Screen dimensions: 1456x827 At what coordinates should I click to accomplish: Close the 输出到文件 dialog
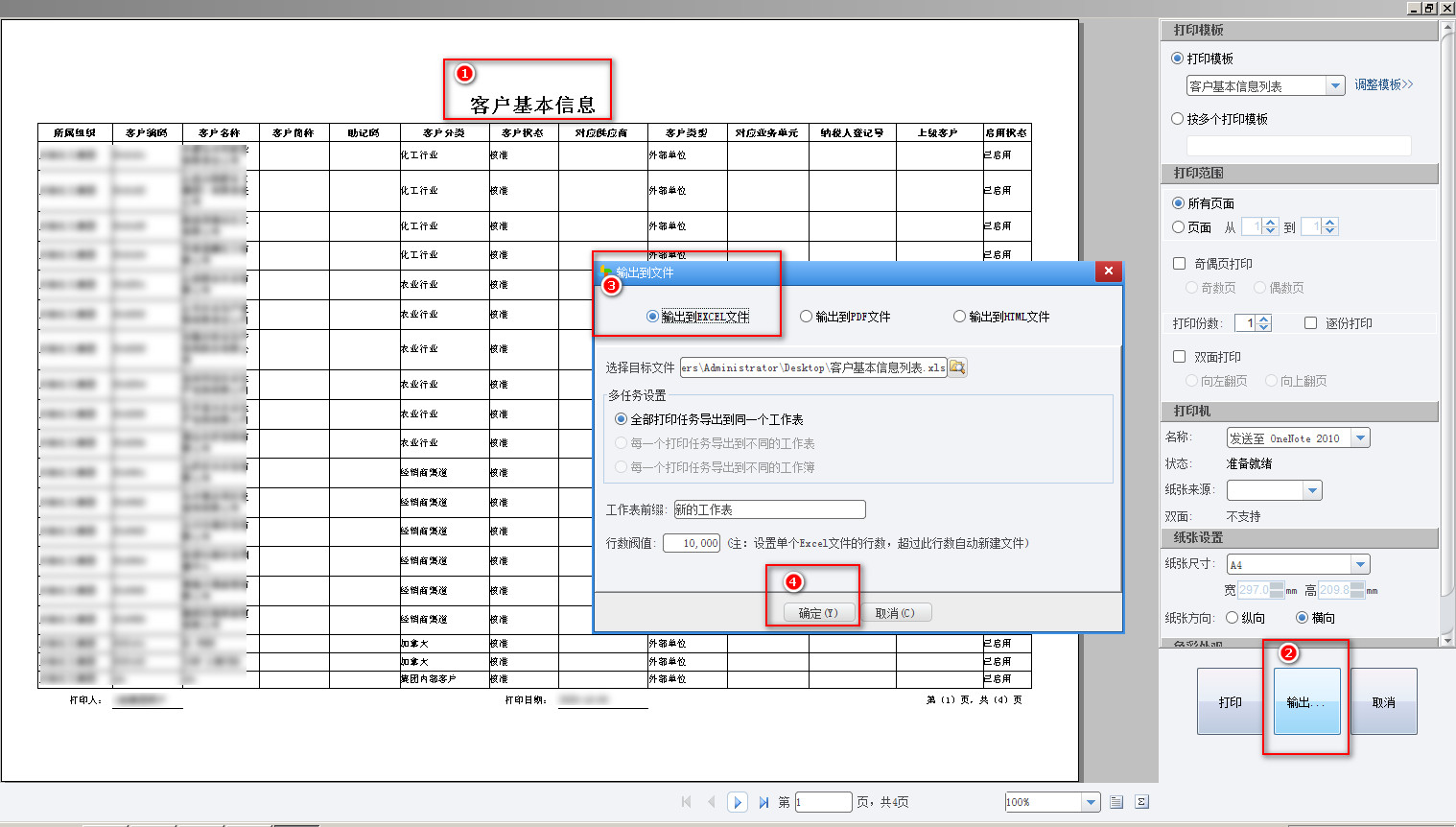[x=1108, y=272]
